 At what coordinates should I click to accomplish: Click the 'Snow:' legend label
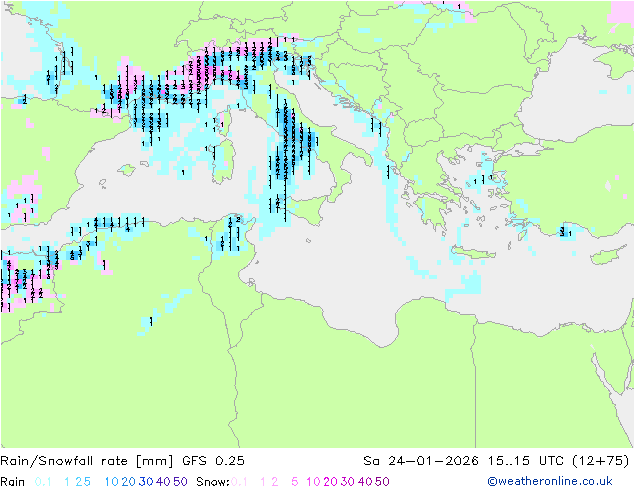pyautogui.click(x=213, y=482)
